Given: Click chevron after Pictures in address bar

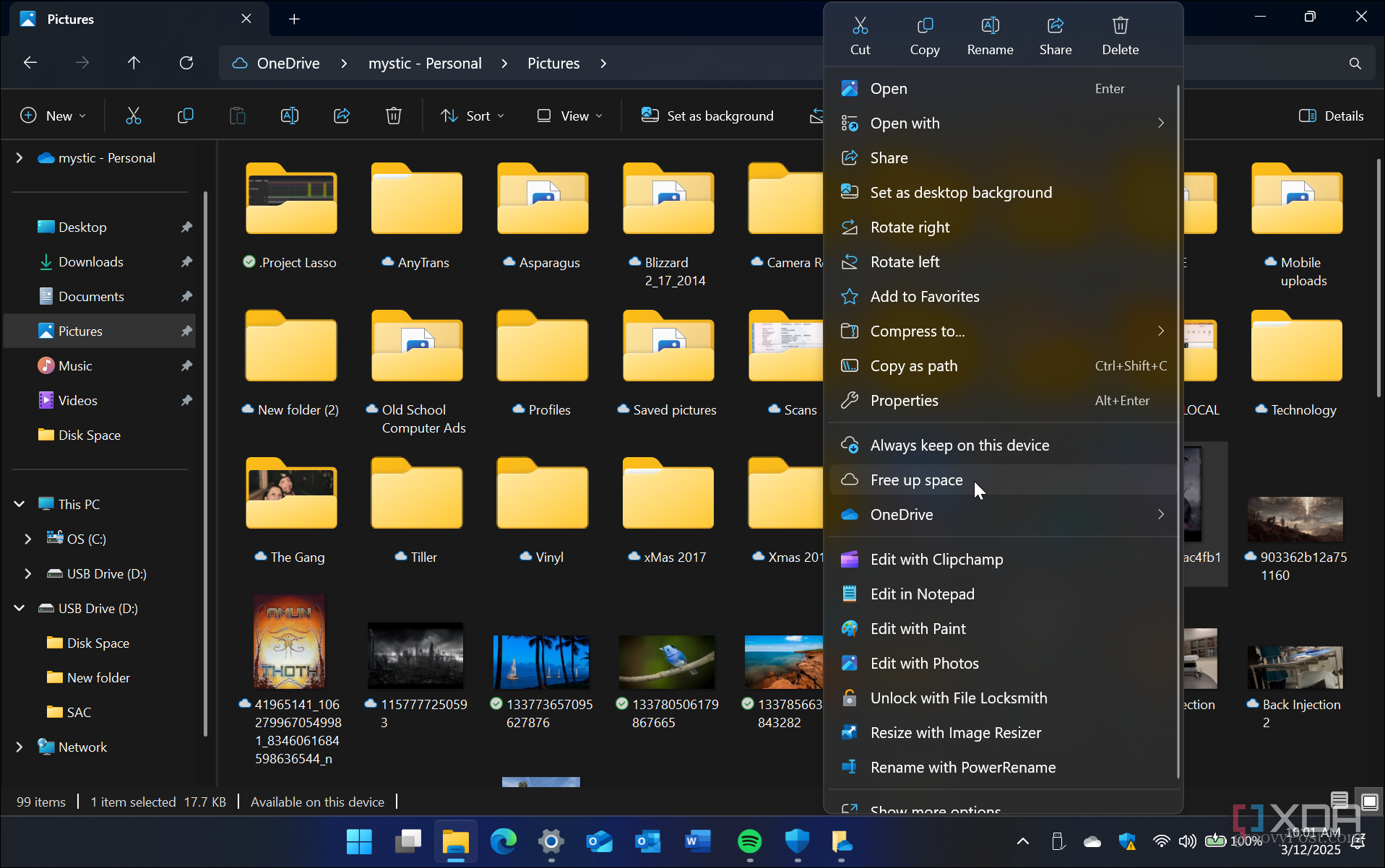Looking at the screenshot, I should click(603, 64).
